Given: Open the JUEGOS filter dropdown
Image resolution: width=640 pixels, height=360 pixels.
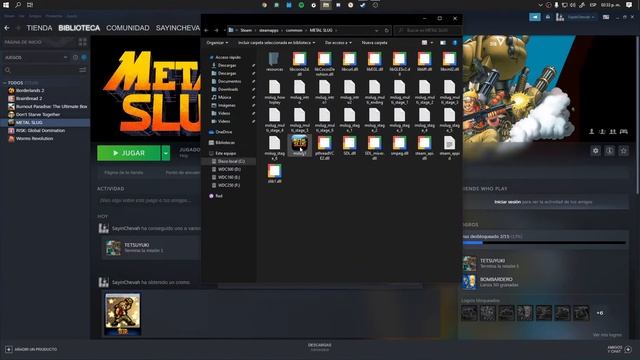Looking at the screenshot, I should [x=36, y=58].
